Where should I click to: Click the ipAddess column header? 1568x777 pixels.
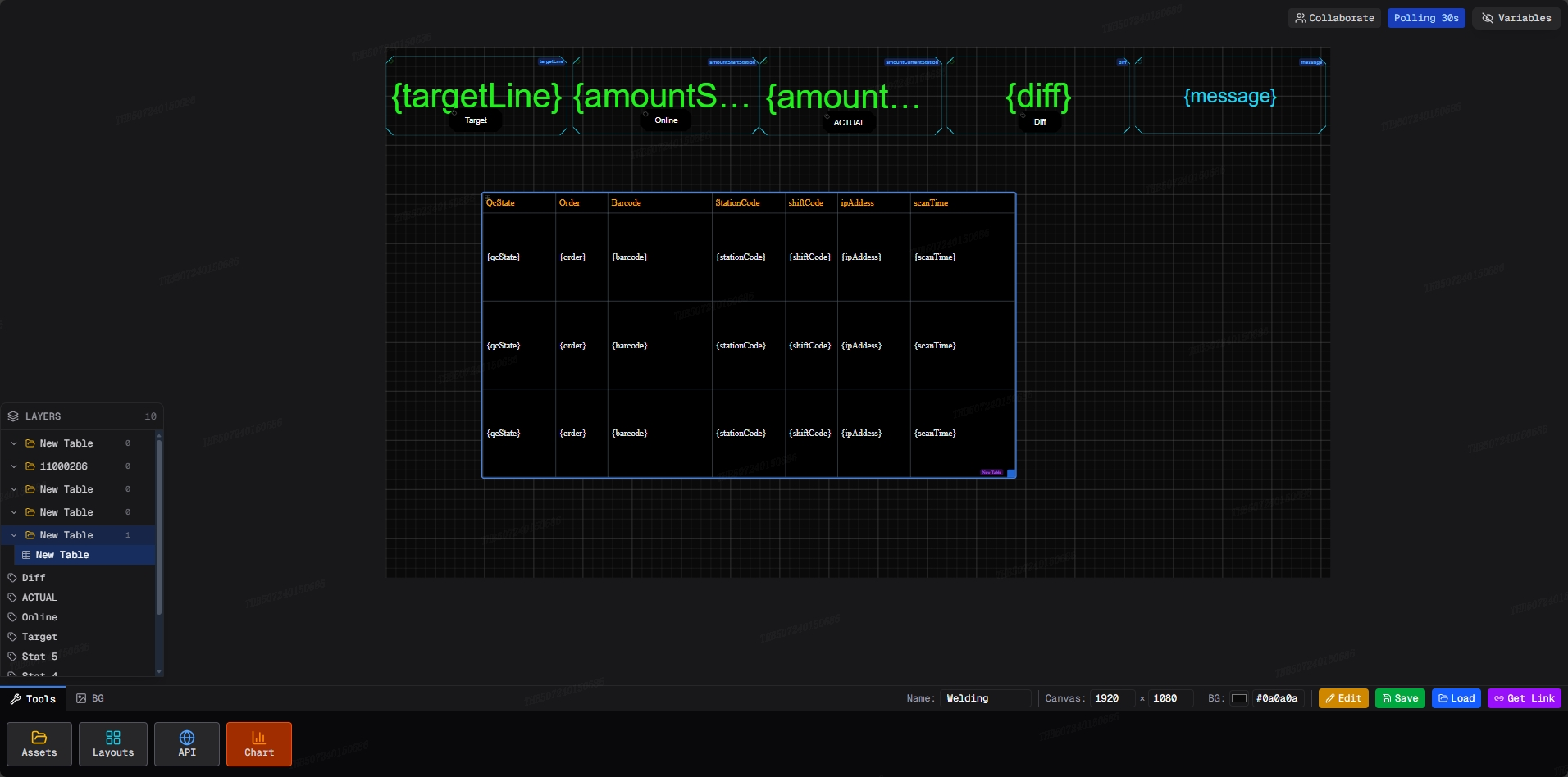tap(857, 203)
